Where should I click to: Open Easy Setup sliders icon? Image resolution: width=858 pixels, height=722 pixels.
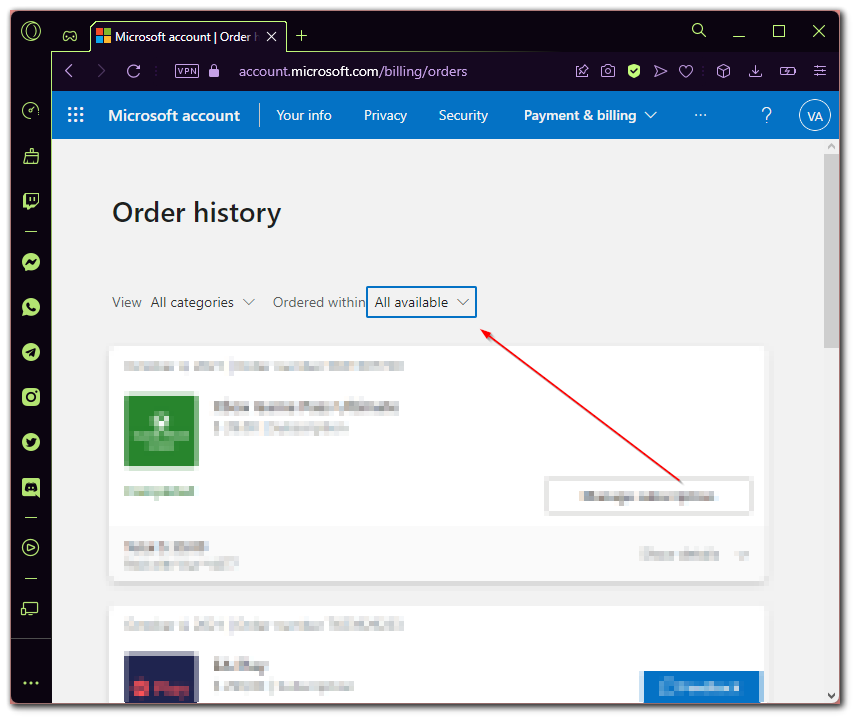click(820, 71)
